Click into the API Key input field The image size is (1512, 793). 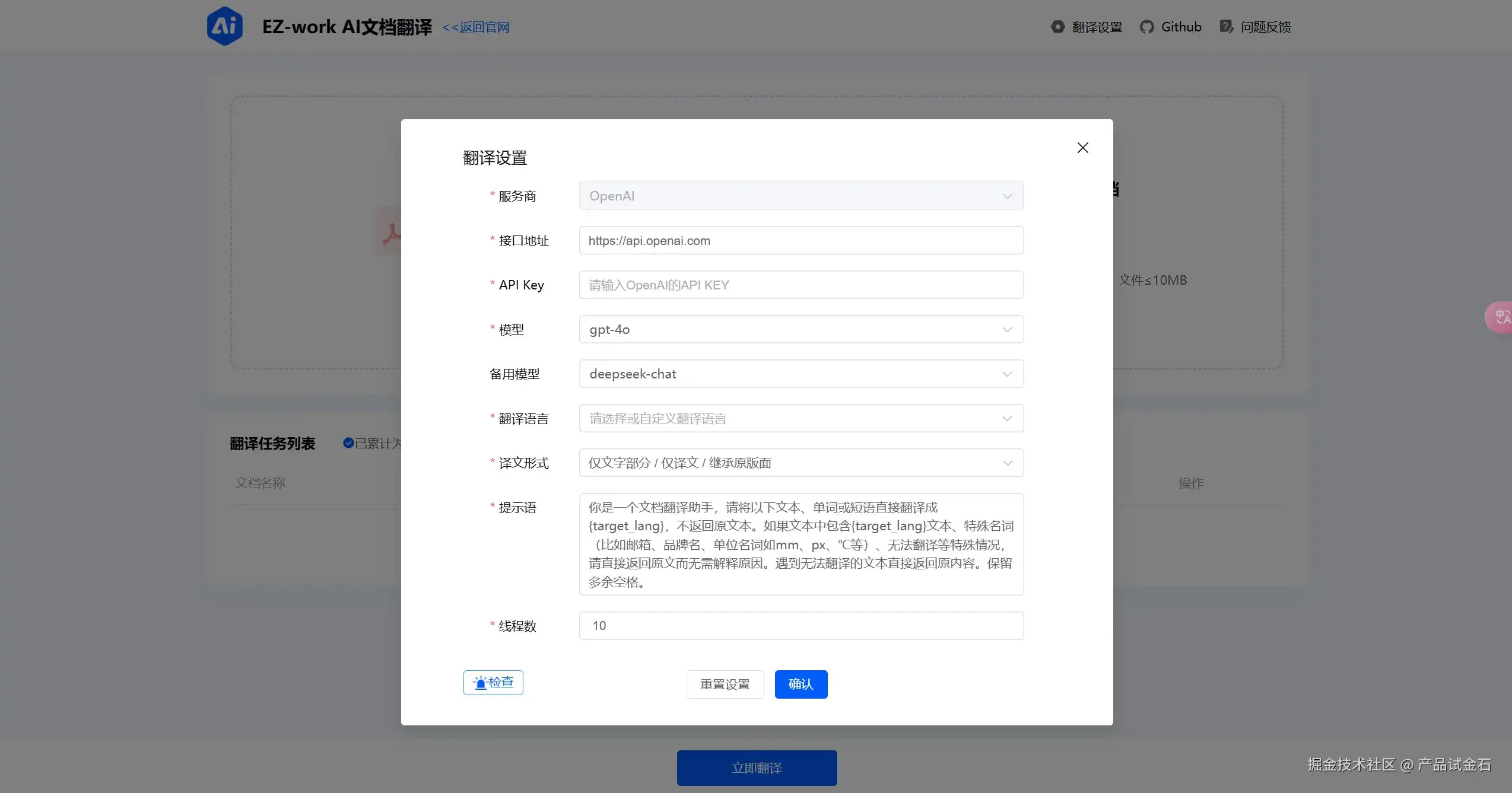point(801,285)
